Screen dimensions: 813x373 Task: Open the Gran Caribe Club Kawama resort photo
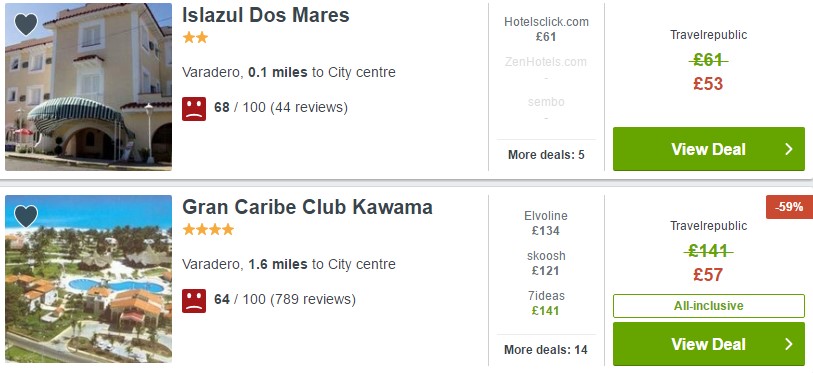(x=88, y=279)
